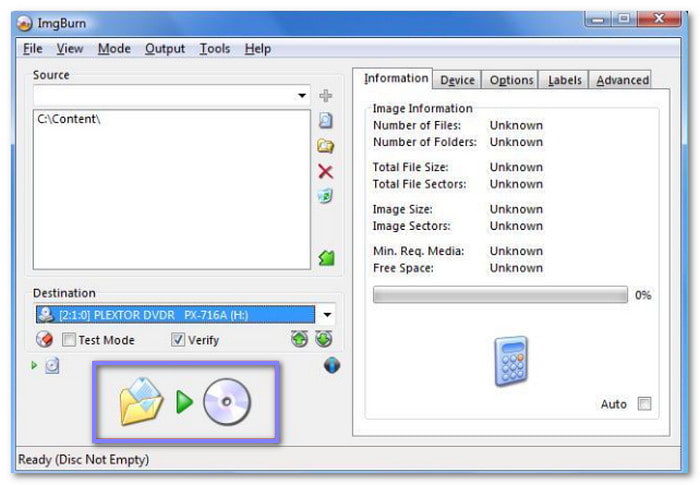Click the green up-arrow tray icon

pyautogui.click(x=300, y=339)
